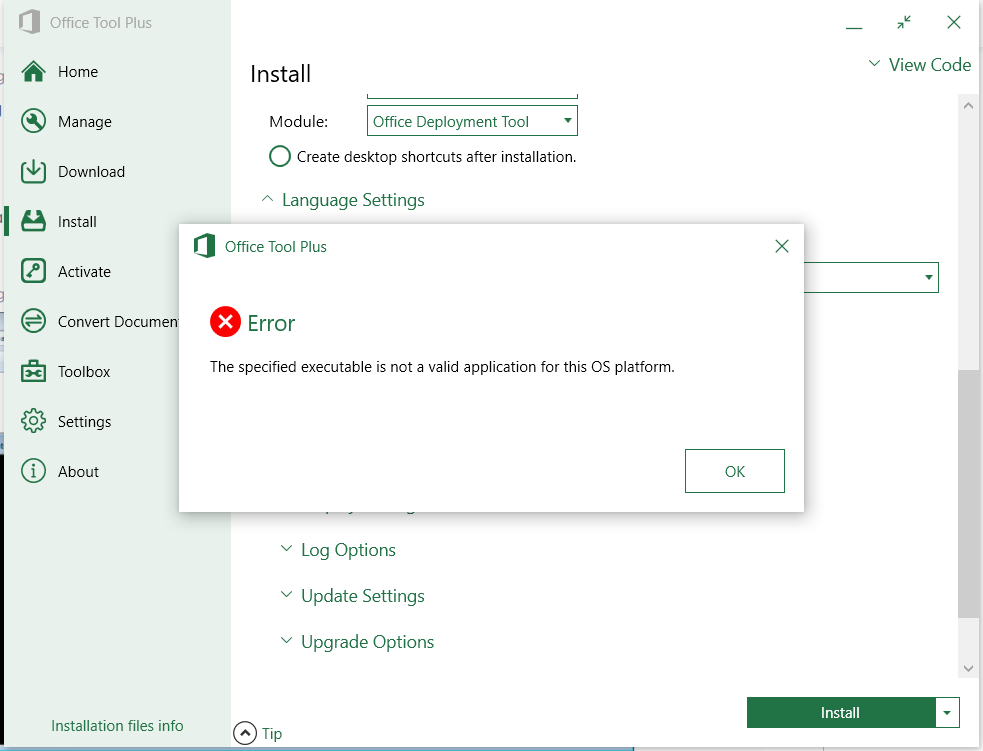Click the Office logo in app title bar
This screenshot has height=751, width=983.
29,22
